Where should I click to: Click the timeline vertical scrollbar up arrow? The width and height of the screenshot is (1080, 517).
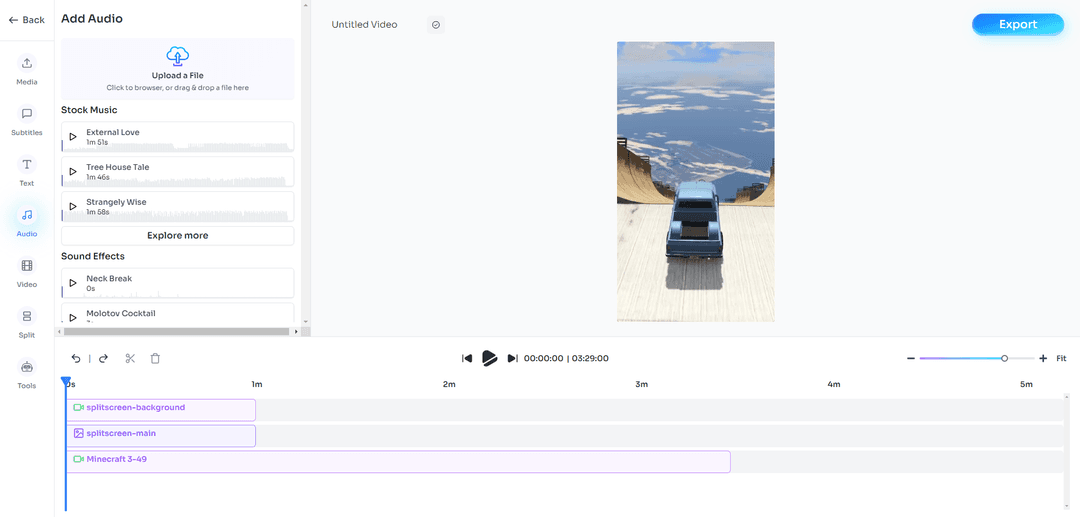(x=1068, y=397)
